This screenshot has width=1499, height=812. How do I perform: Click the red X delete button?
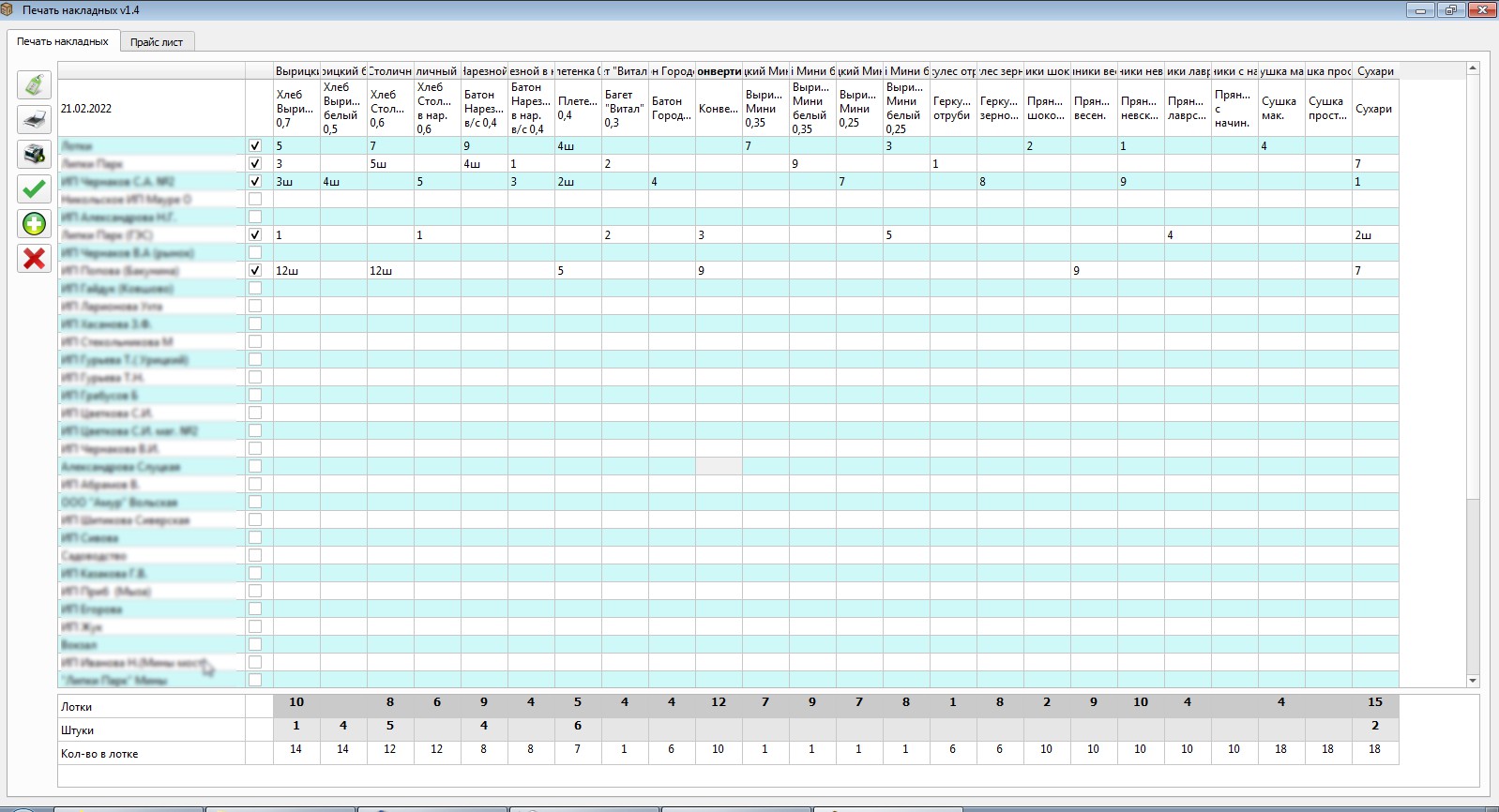point(34,258)
